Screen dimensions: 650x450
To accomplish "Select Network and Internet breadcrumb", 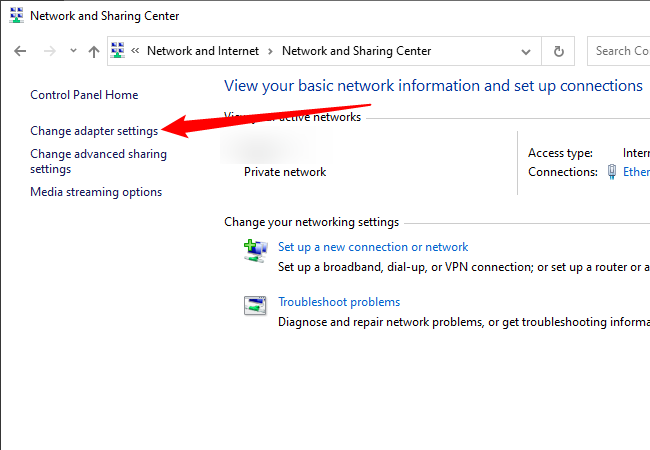I will click(x=202, y=51).
